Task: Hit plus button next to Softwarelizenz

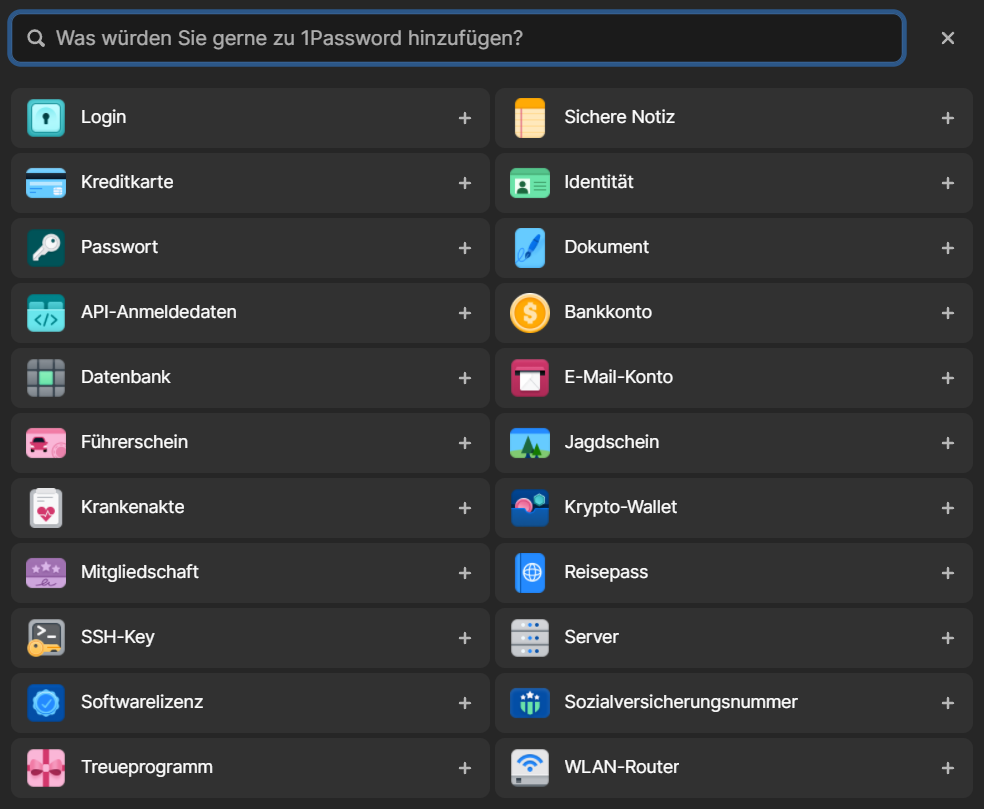Action: [x=464, y=703]
